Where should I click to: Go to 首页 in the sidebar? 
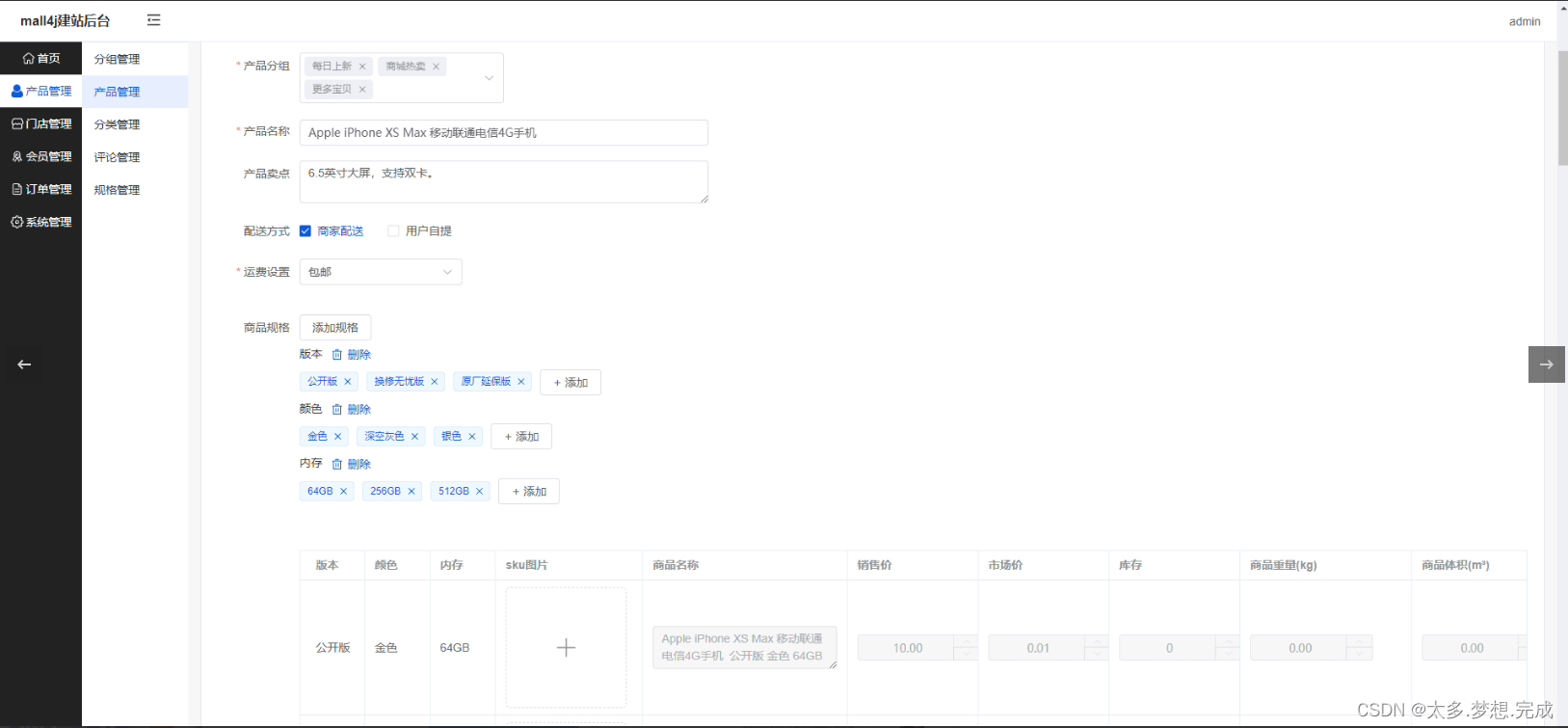pyautogui.click(x=40, y=59)
